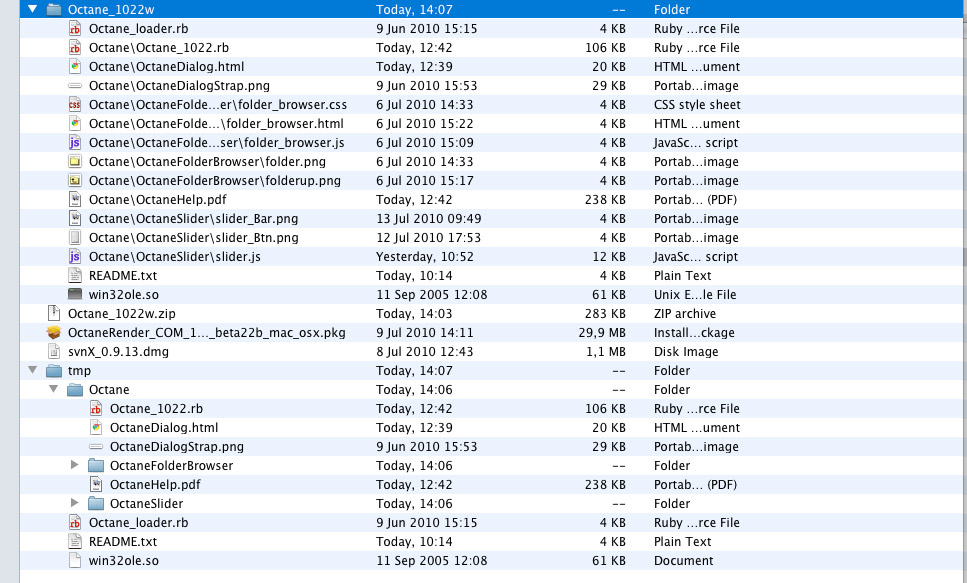
Task: Click Ruby icon of top Octane_loader.rb
Action: (x=75, y=28)
